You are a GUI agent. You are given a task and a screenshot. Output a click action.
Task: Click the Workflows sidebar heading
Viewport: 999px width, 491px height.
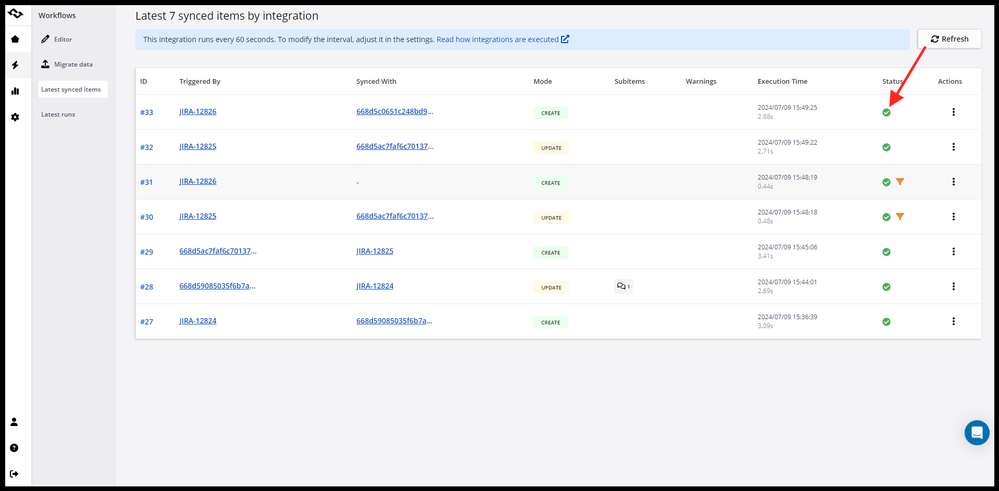pos(57,15)
